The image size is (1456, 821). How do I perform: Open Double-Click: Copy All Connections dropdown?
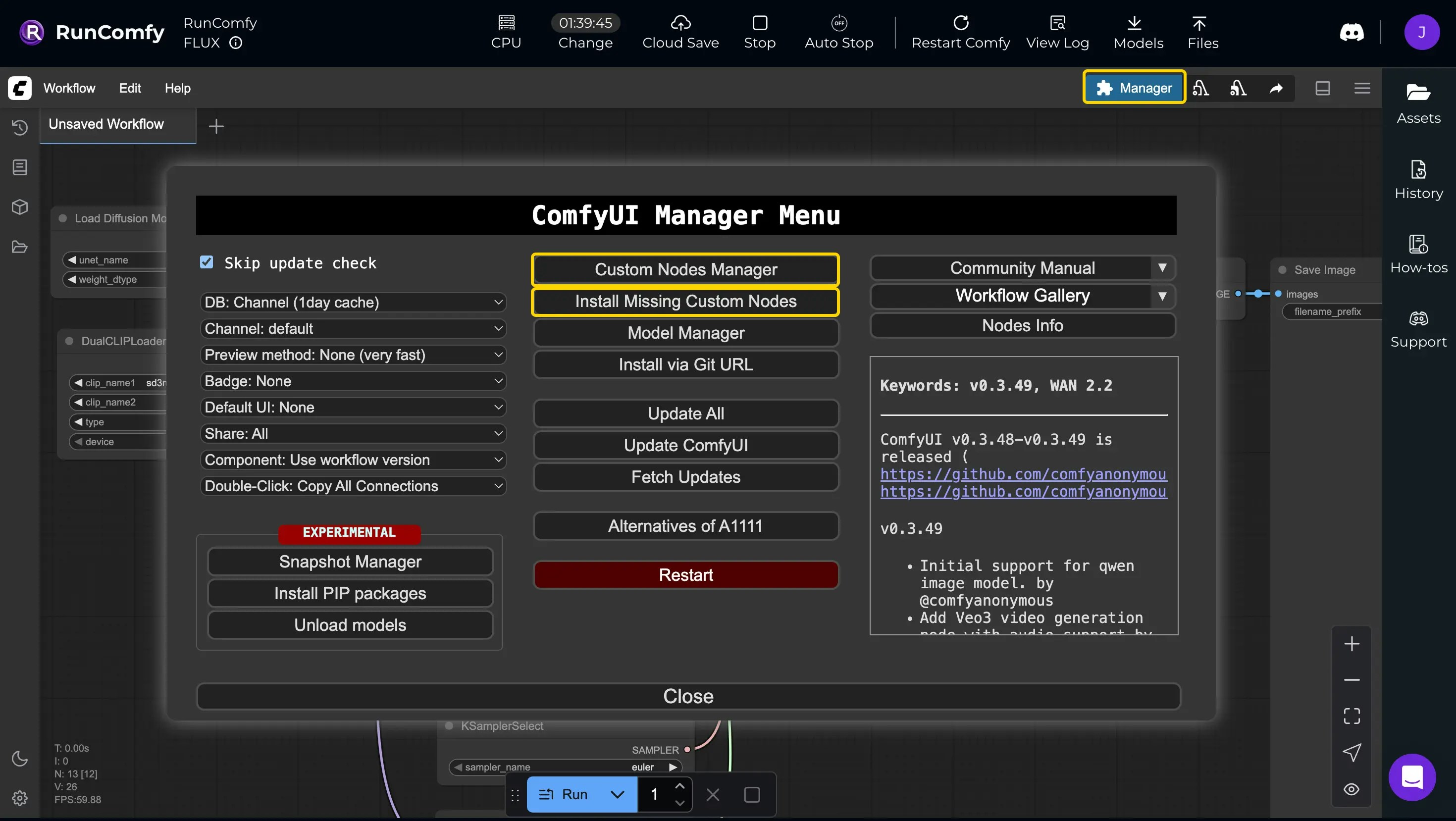pos(353,486)
